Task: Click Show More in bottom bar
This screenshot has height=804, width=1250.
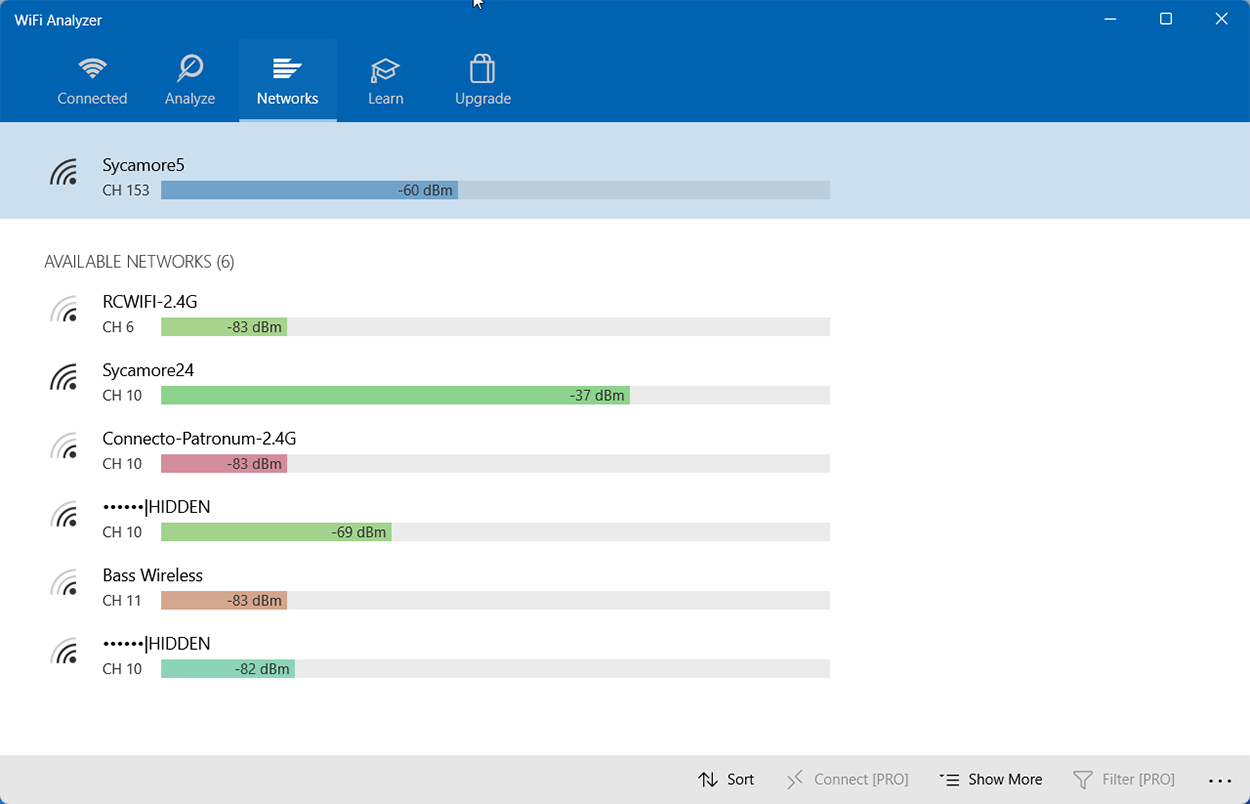Action: click(x=991, y=779)
